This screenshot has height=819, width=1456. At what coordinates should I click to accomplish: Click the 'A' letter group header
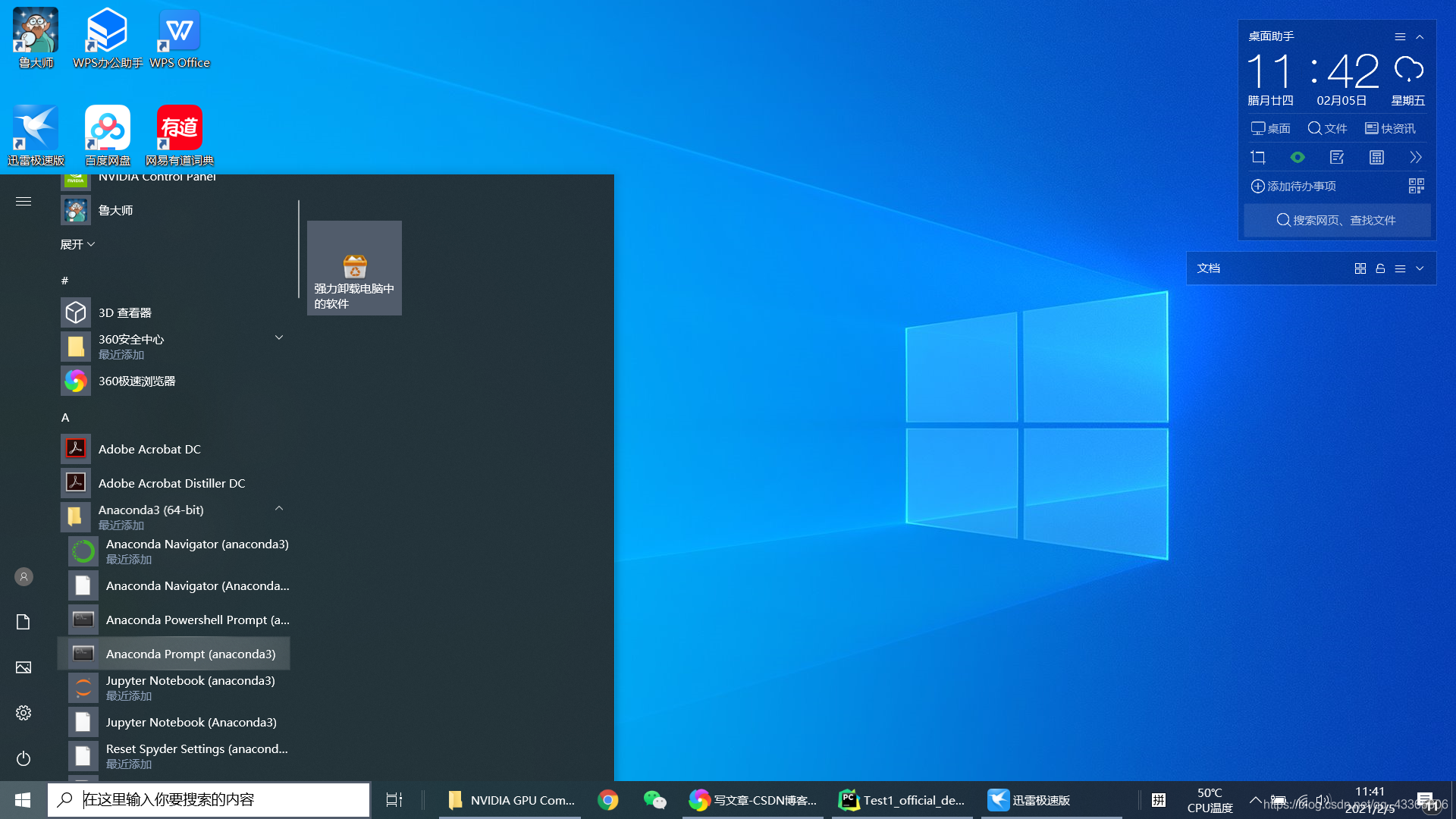click(65, 418)
